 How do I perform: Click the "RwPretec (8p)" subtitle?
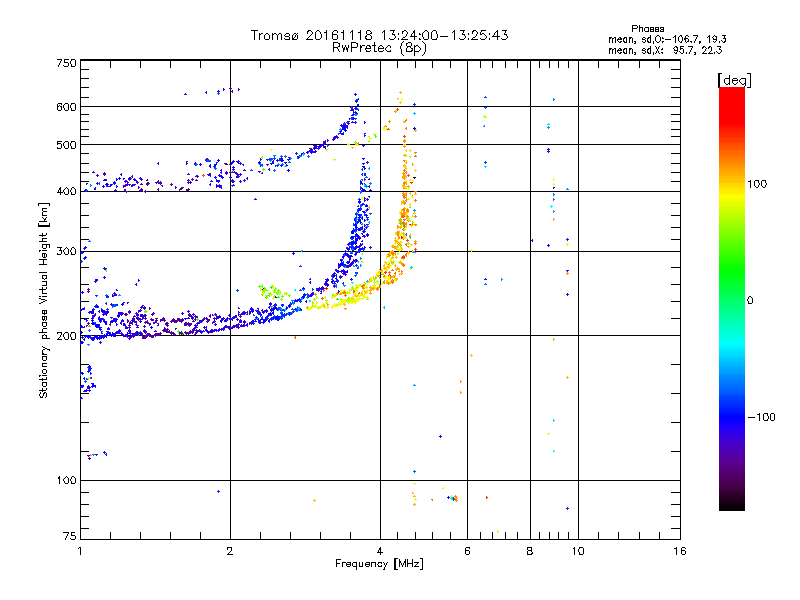tap(380, 48)
